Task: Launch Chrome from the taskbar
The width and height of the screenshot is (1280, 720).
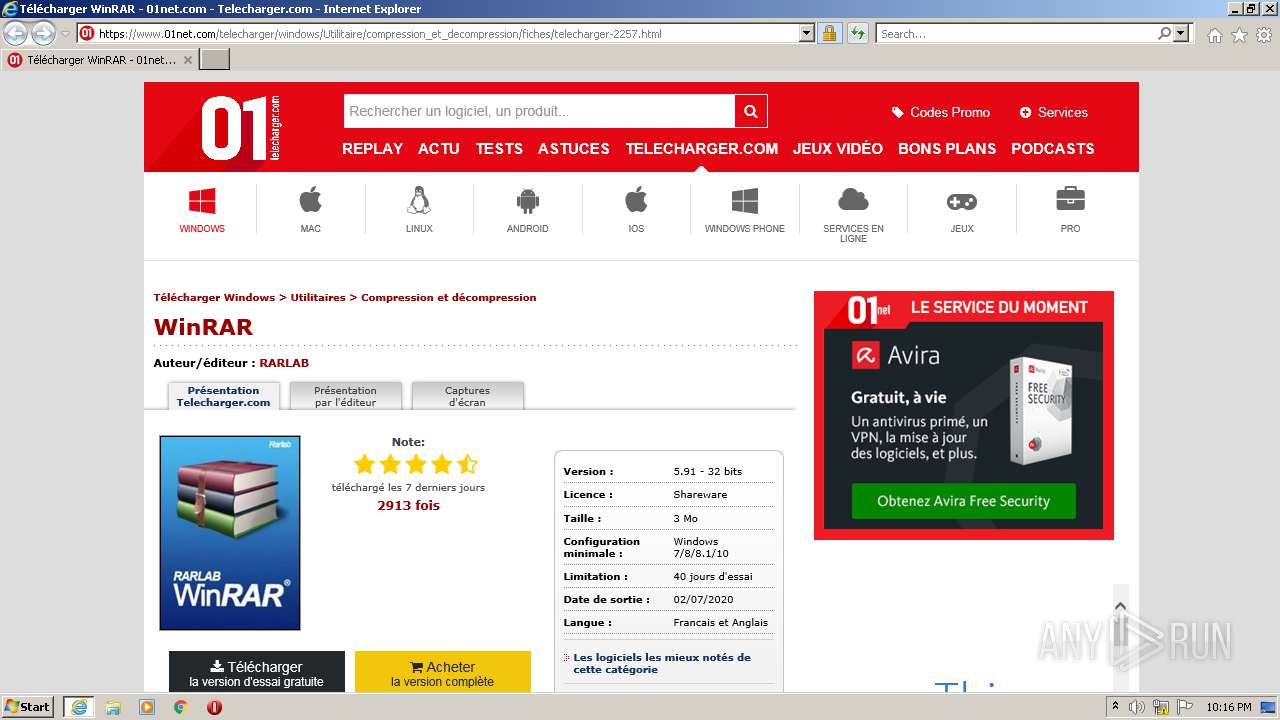Action: pyautogui.click(x=180, y=707)
